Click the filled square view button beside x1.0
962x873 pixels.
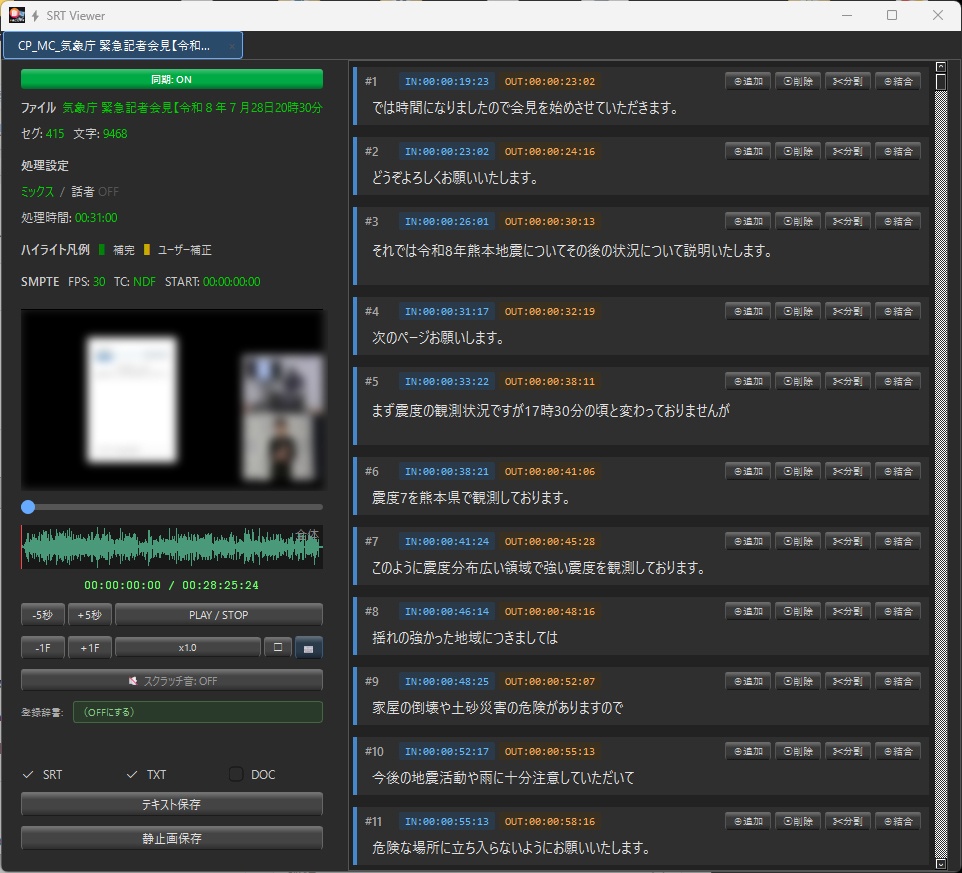pos(309,648)
